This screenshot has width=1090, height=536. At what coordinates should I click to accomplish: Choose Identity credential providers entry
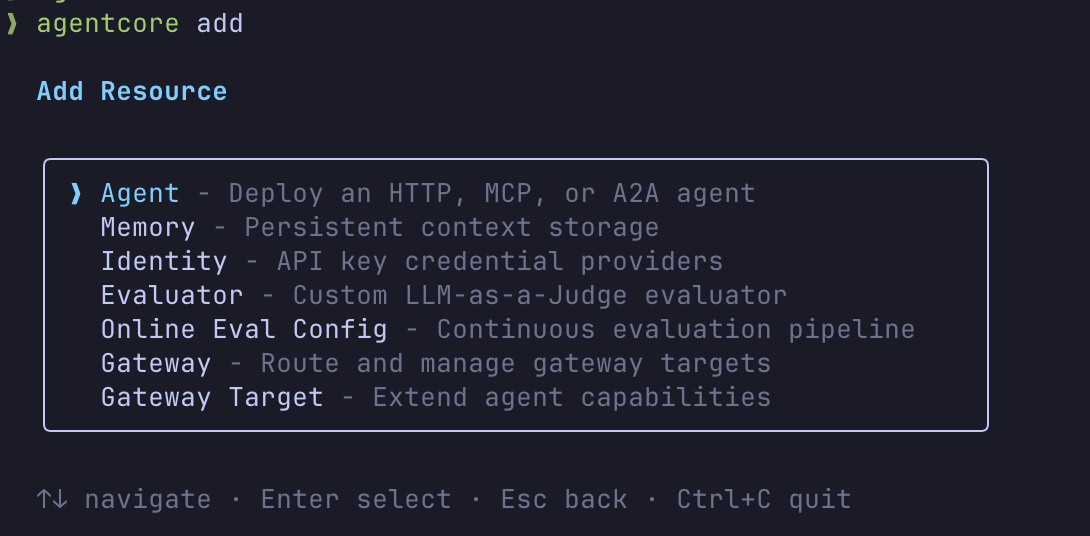(164, 261)
